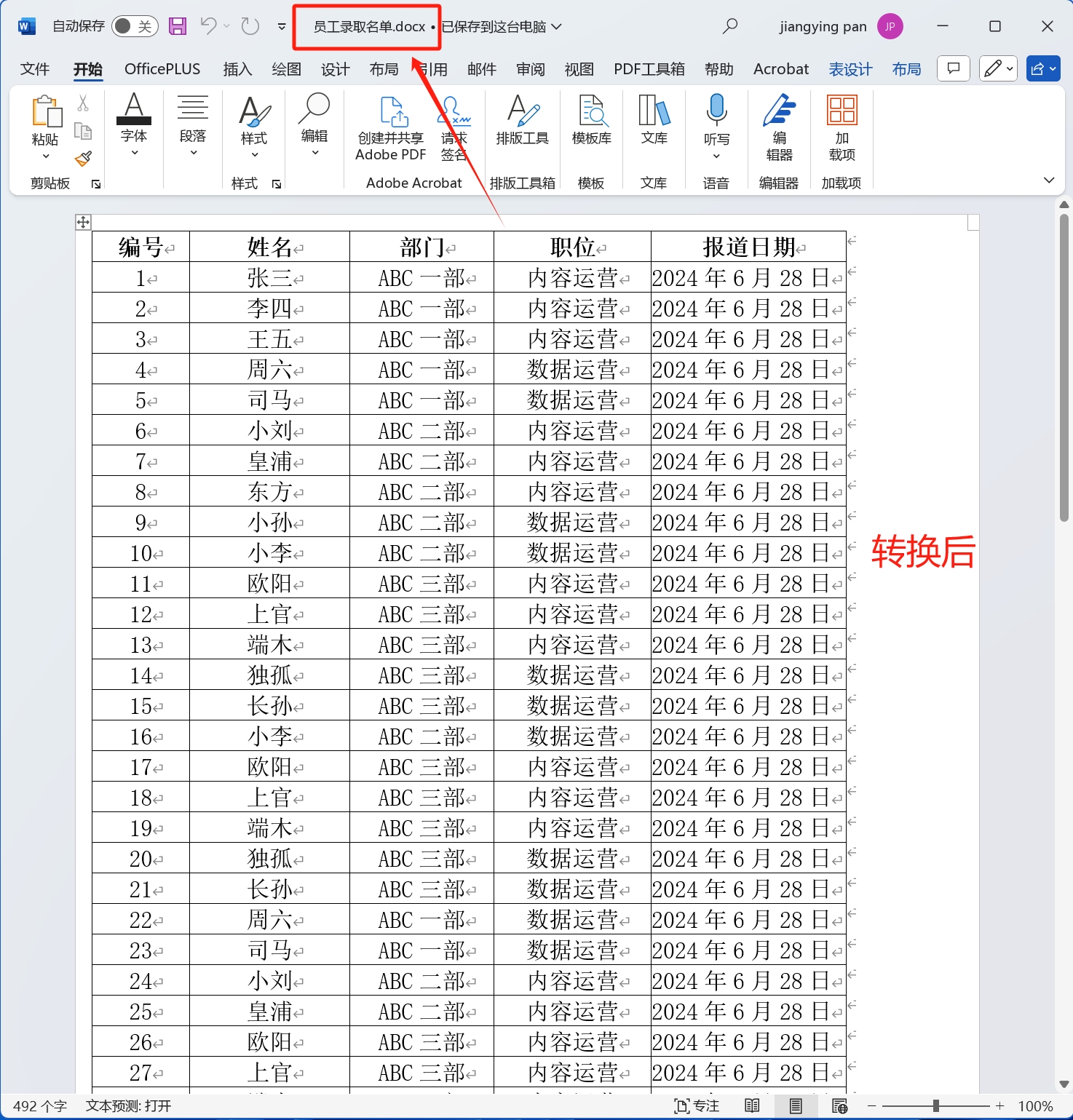Toggle 专注 focus mode in status bar
The height and width of the screenshot is (1120, 1073).
(x=696, y=1105)
